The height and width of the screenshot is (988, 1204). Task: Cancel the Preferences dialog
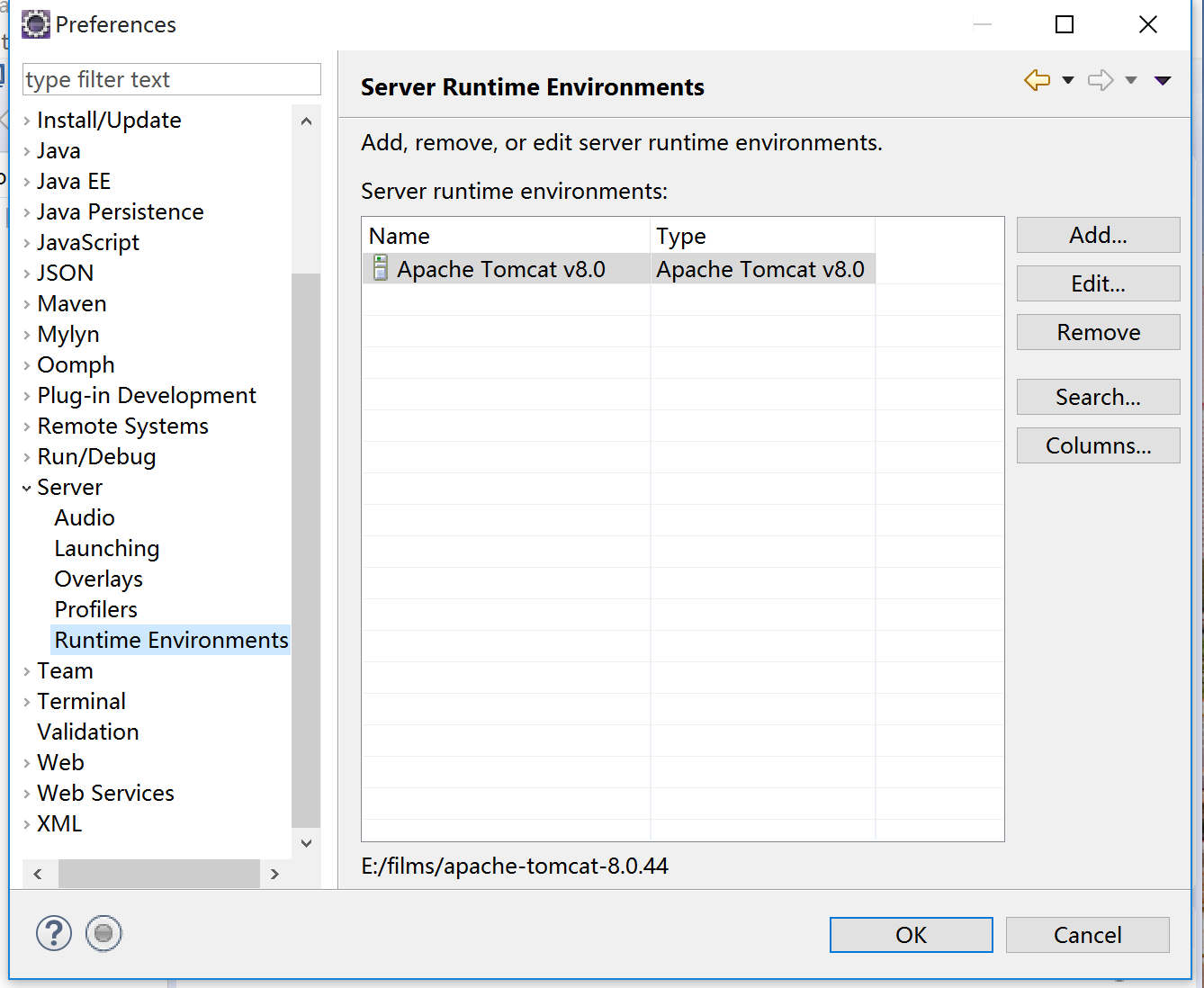click(1087, 935)
